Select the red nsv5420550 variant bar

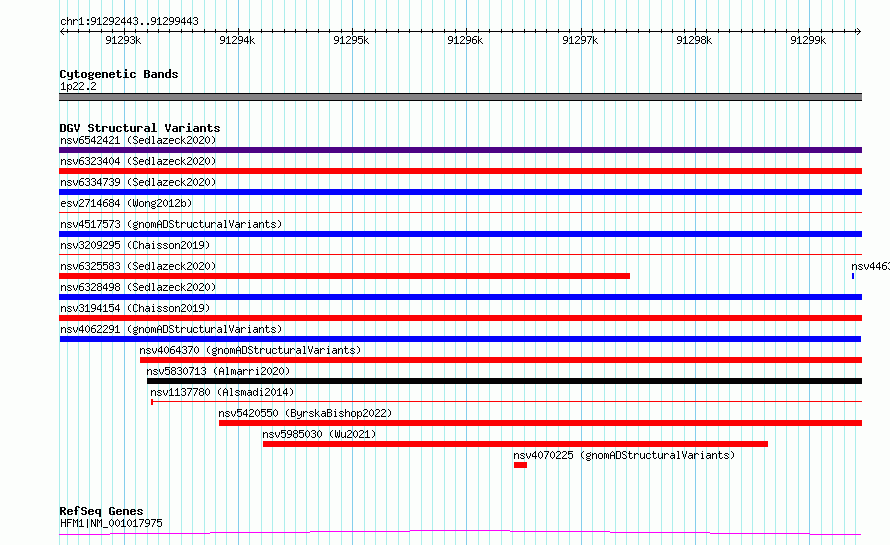coord(540,423)
